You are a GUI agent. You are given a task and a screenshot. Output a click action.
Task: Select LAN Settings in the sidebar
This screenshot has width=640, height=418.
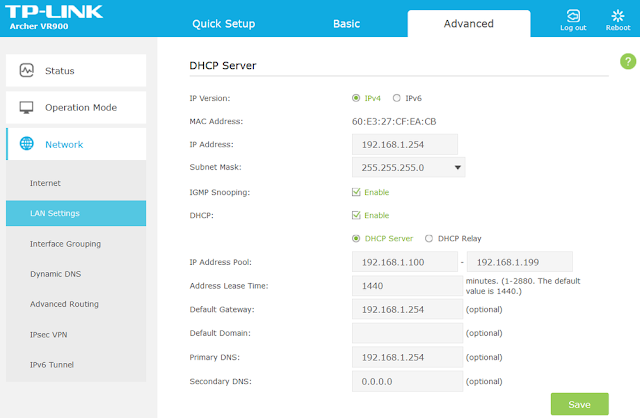pyautogui.click(x=76, y=213)
